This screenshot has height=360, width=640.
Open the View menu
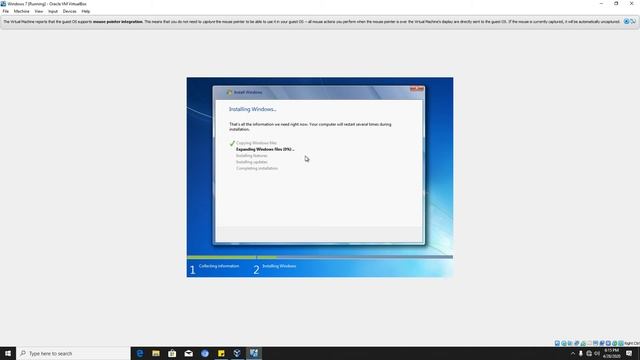39,11
